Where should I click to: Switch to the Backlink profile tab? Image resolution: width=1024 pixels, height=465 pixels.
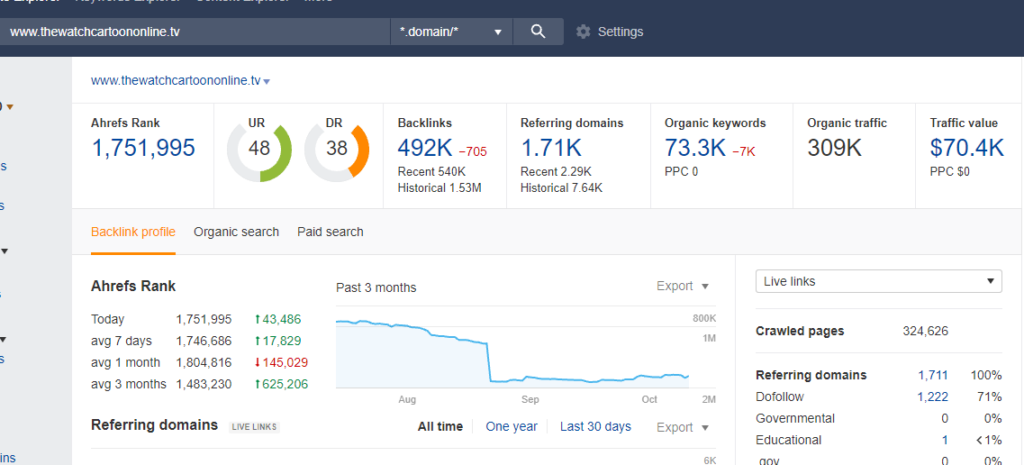(133, 232)
